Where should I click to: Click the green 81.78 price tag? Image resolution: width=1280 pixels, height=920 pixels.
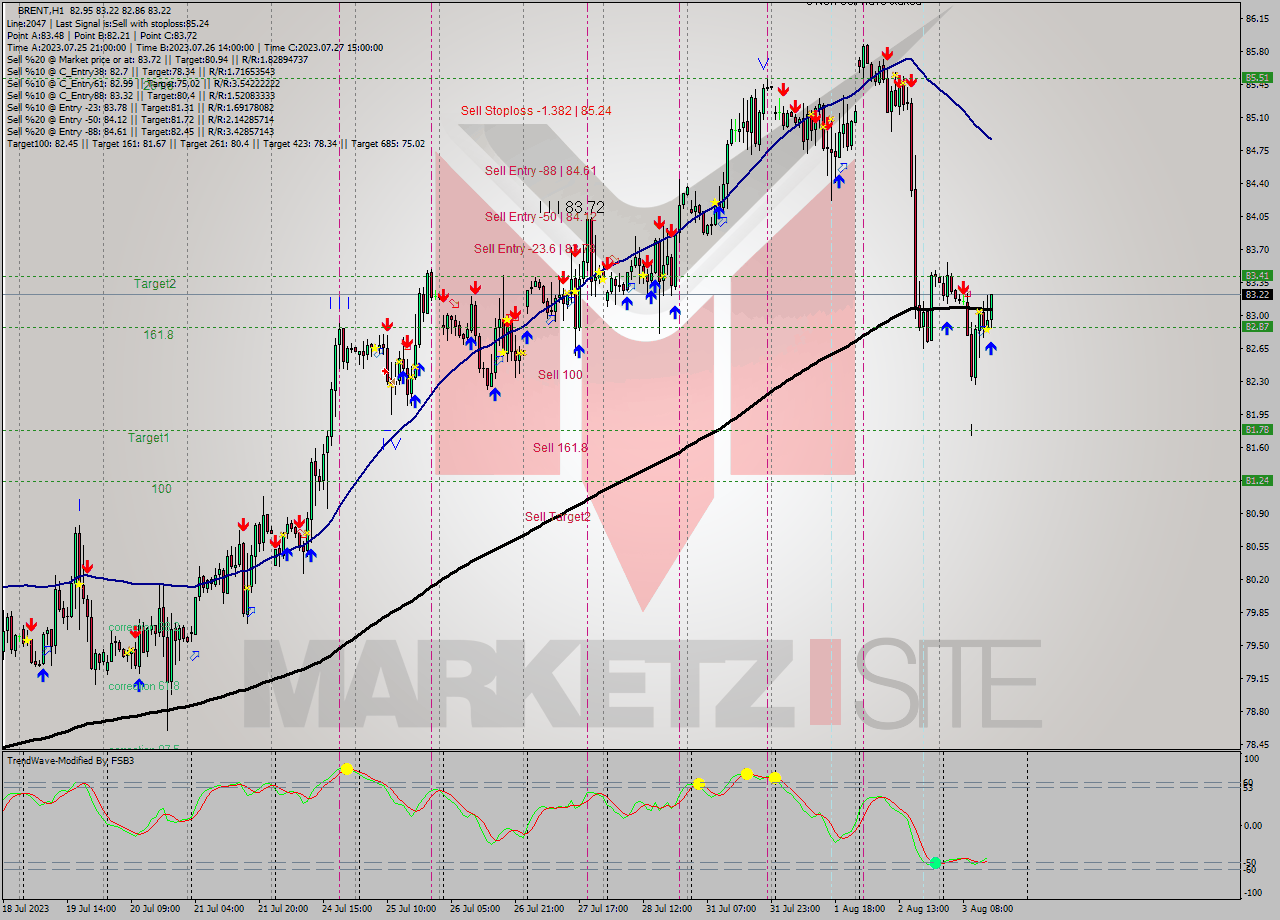point(1257,429)
